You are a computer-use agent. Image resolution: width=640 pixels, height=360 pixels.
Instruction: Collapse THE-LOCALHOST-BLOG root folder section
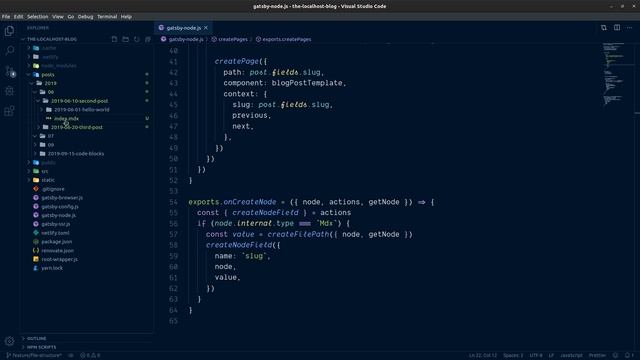coord(52,39)
